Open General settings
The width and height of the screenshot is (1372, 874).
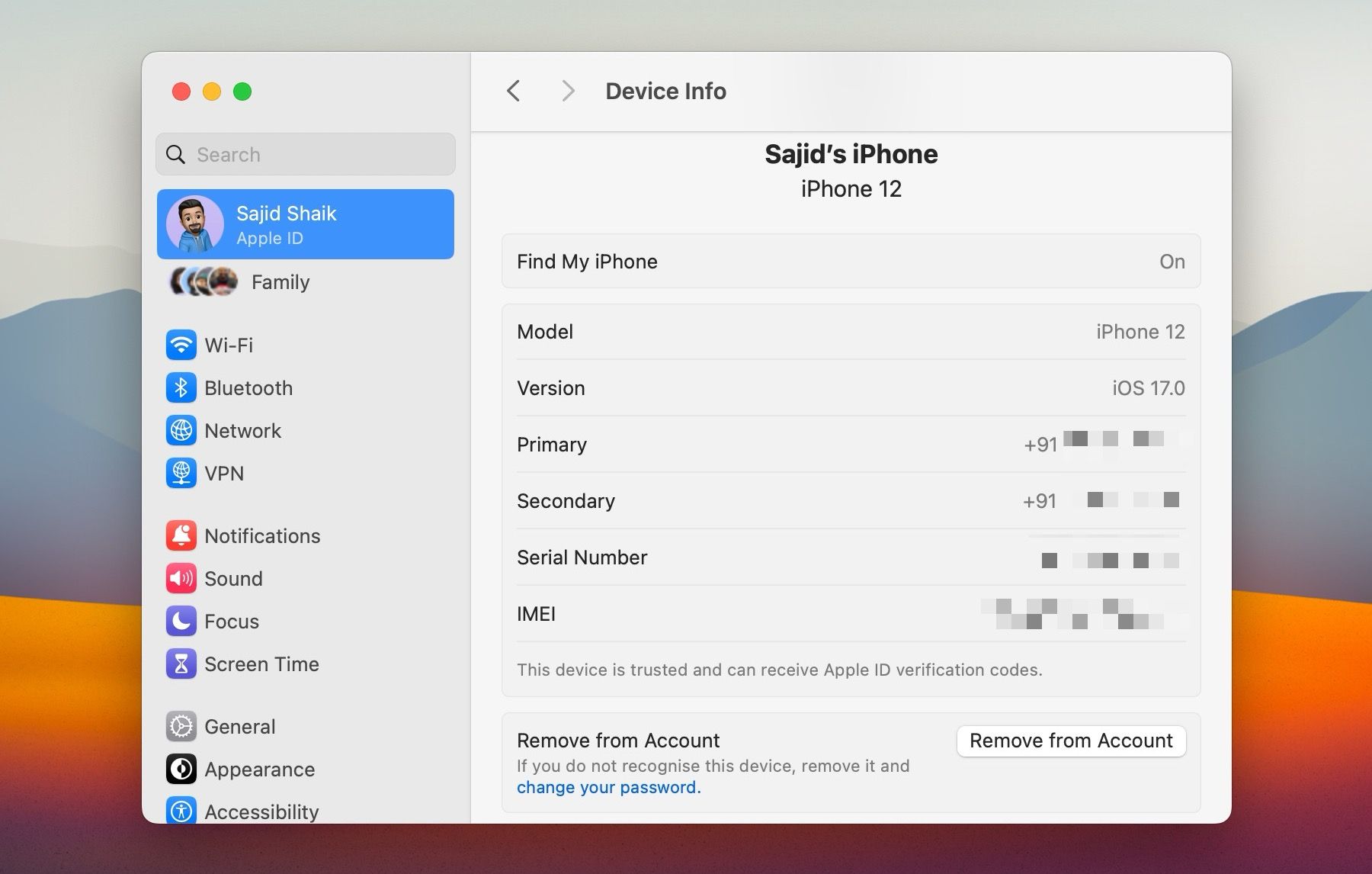[x=239, y=726]
